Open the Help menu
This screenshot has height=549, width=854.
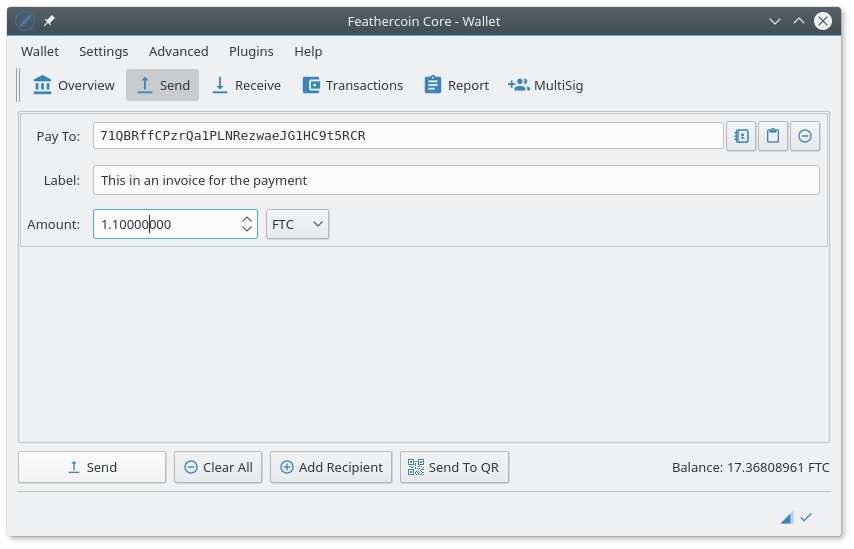tap(308, 52)
